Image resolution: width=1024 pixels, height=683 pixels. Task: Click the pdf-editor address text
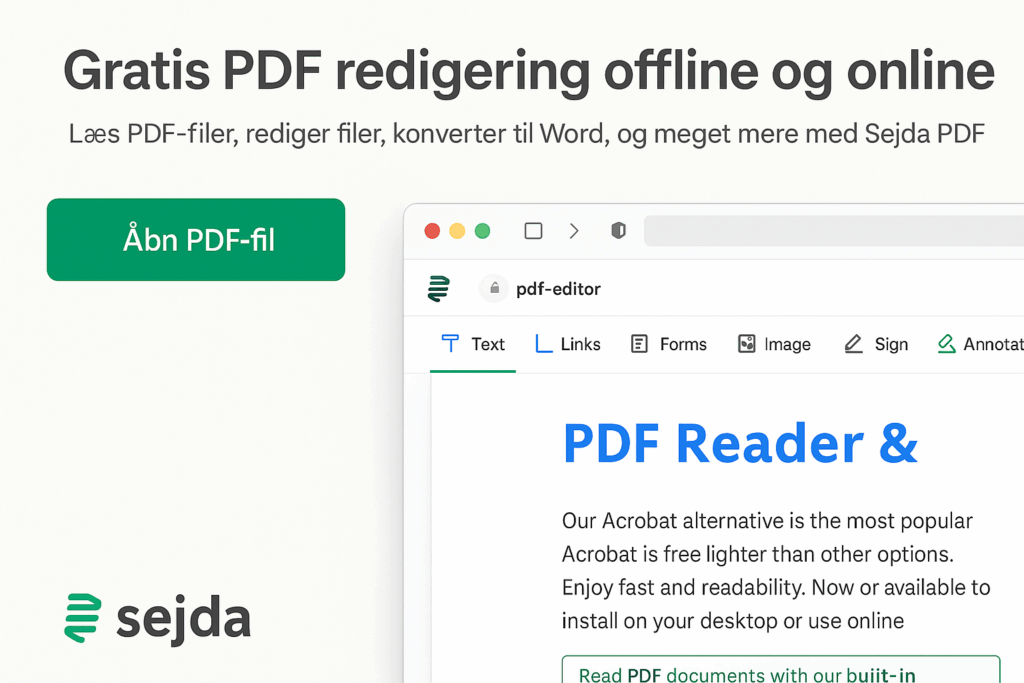click(558, 289)
